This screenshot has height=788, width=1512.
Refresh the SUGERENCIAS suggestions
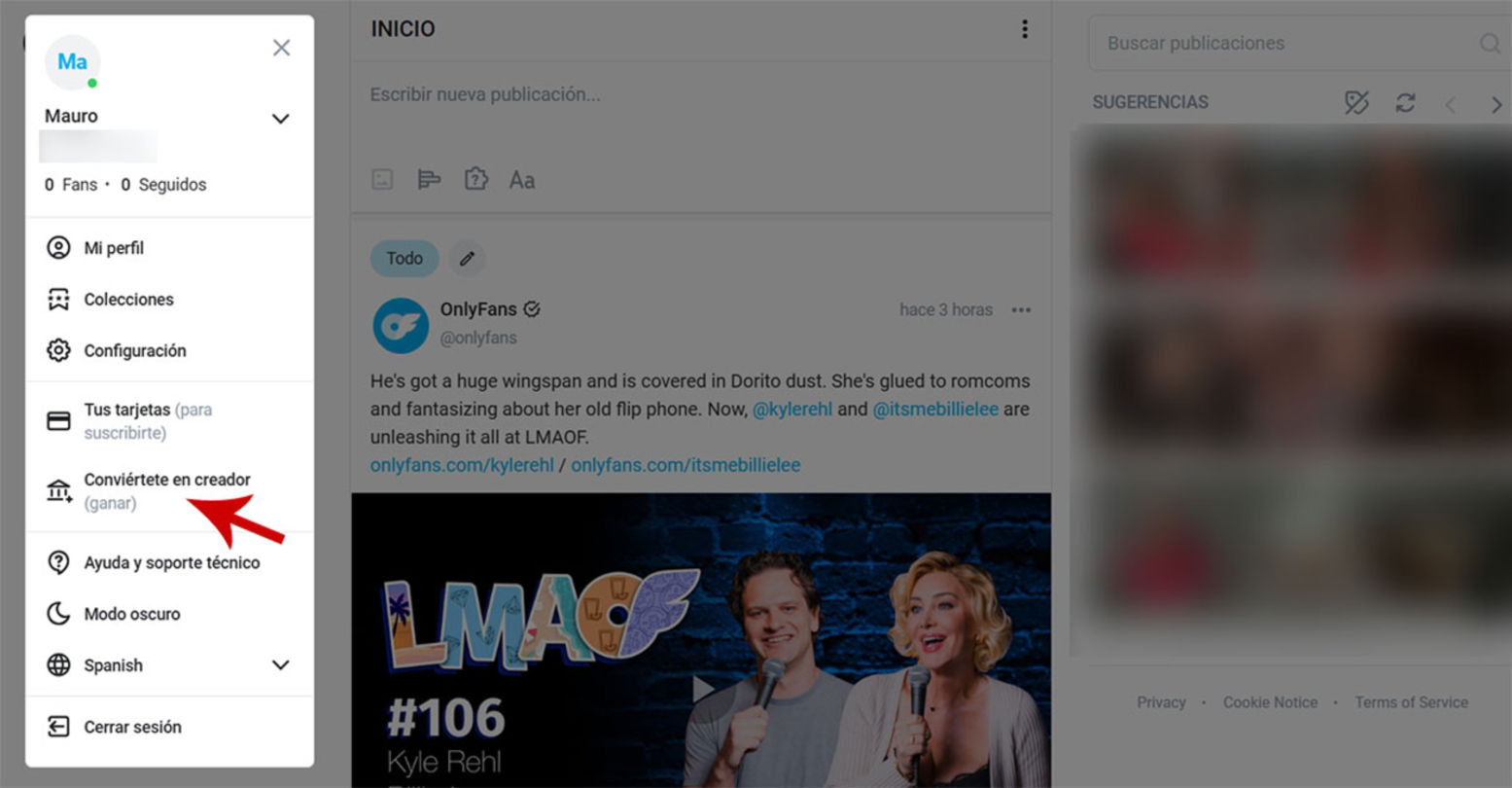1405,103
